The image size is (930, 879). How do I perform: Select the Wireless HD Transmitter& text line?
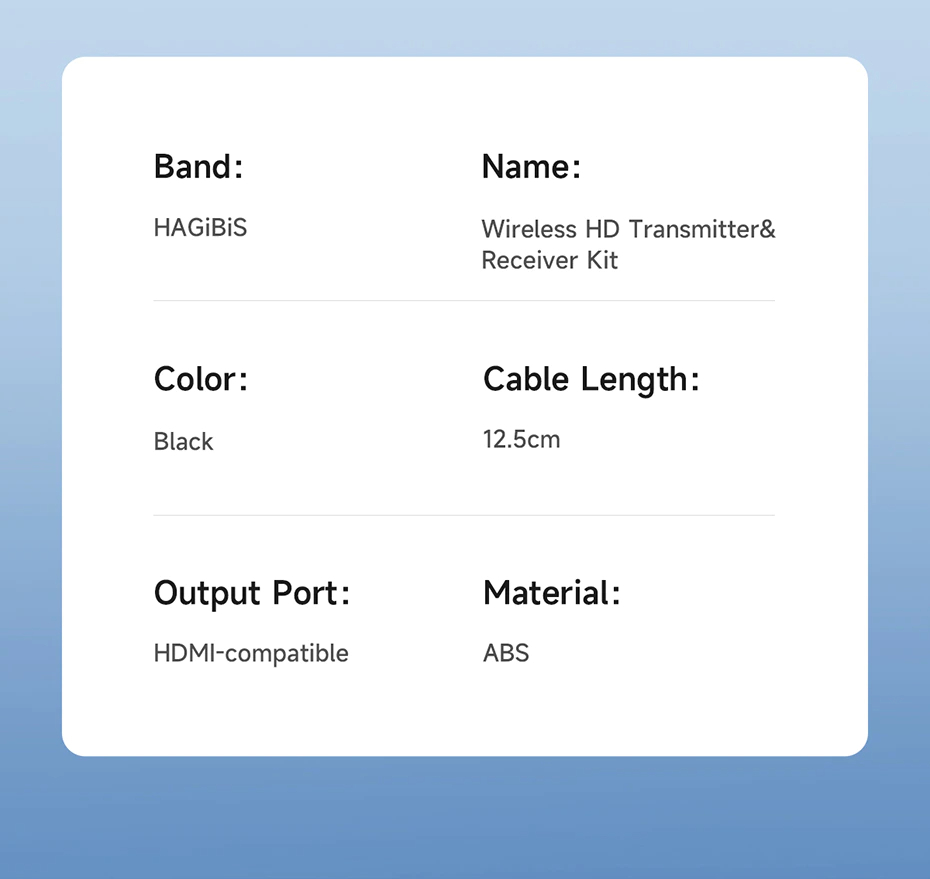(628, 229)
